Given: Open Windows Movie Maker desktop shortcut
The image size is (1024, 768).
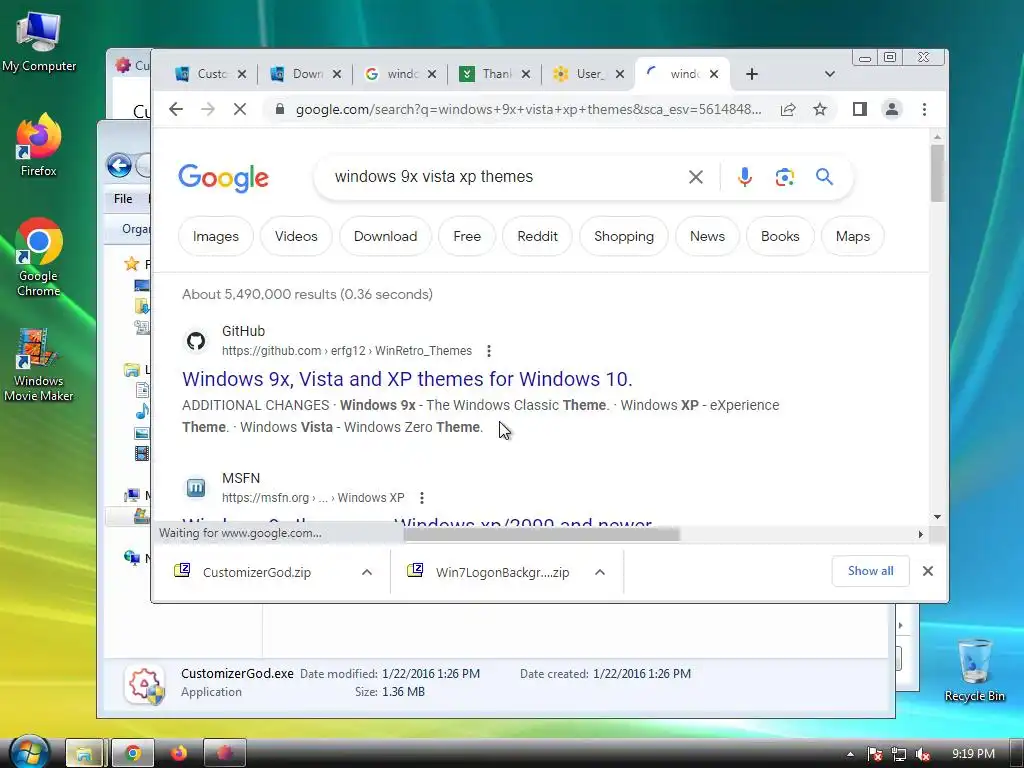Looking at the screenshot, I should 39,364.
